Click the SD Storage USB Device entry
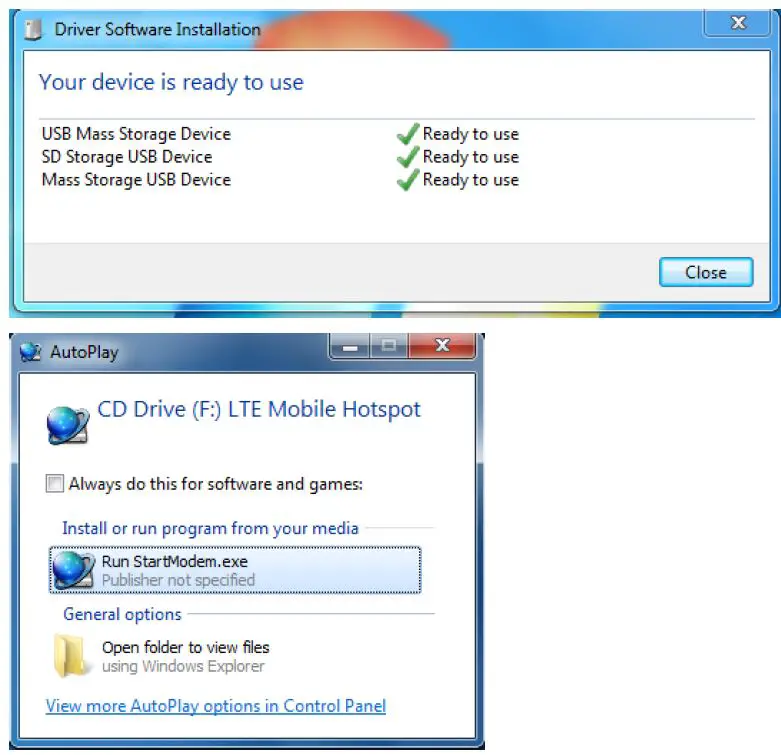The image size is (781, 755). 127,156
